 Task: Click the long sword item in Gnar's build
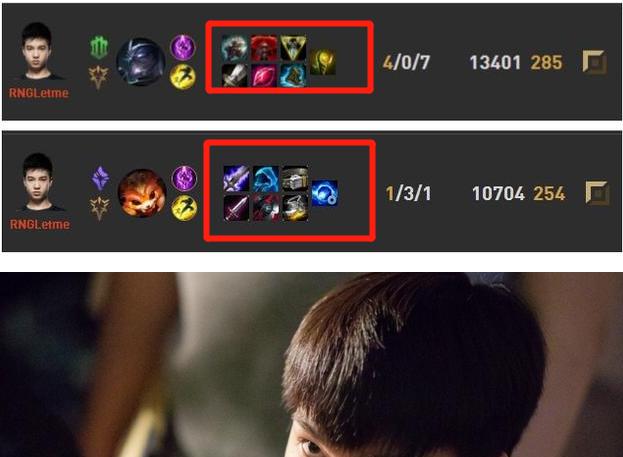pos(236,208)
